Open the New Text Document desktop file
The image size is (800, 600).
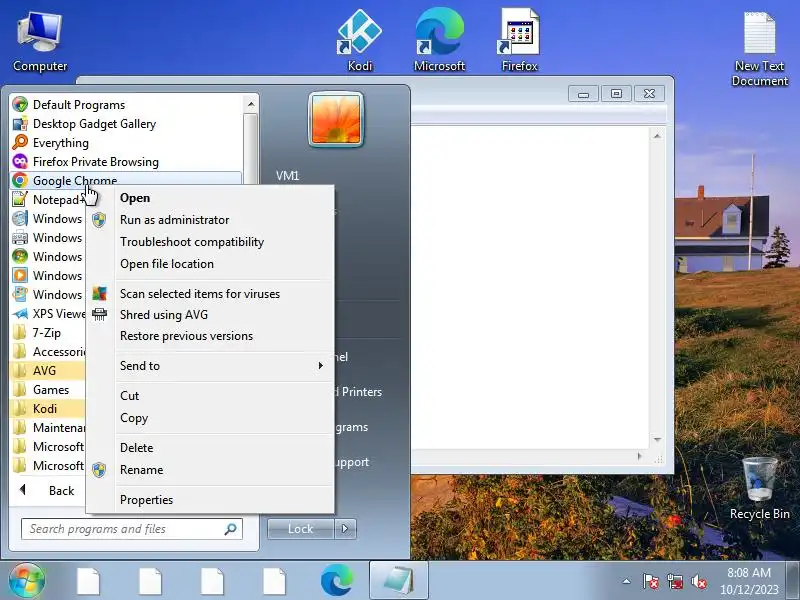760,49
